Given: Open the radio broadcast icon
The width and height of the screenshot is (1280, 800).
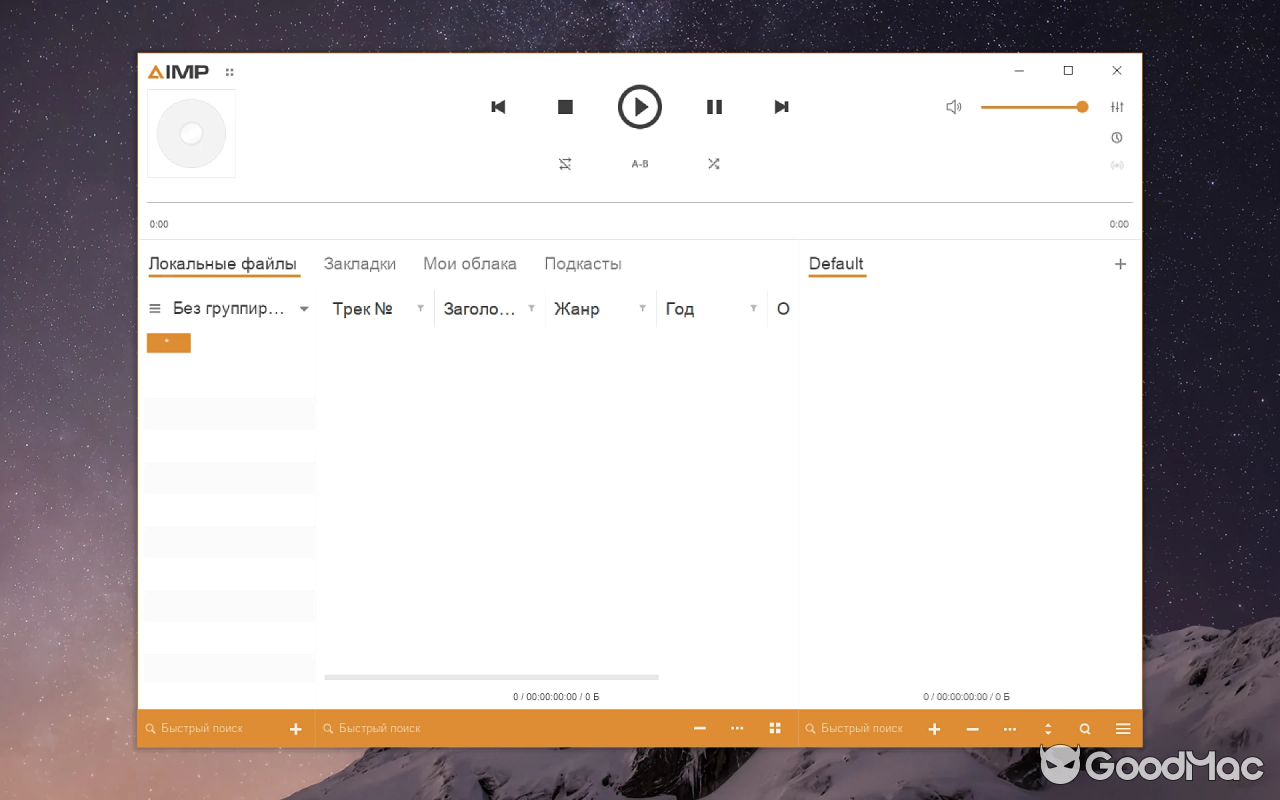Looking at the screenshot, I should (x=1117, y=165).
